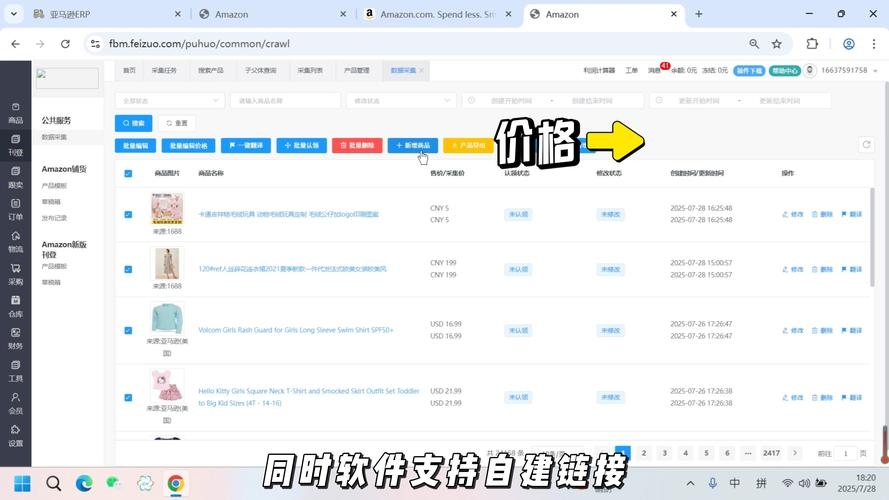Image resolution: width=889 pixels, height=500 pixels.
Task: Click the red 批量删除 button
Action: pyautogui.click(x=357, y=146)
